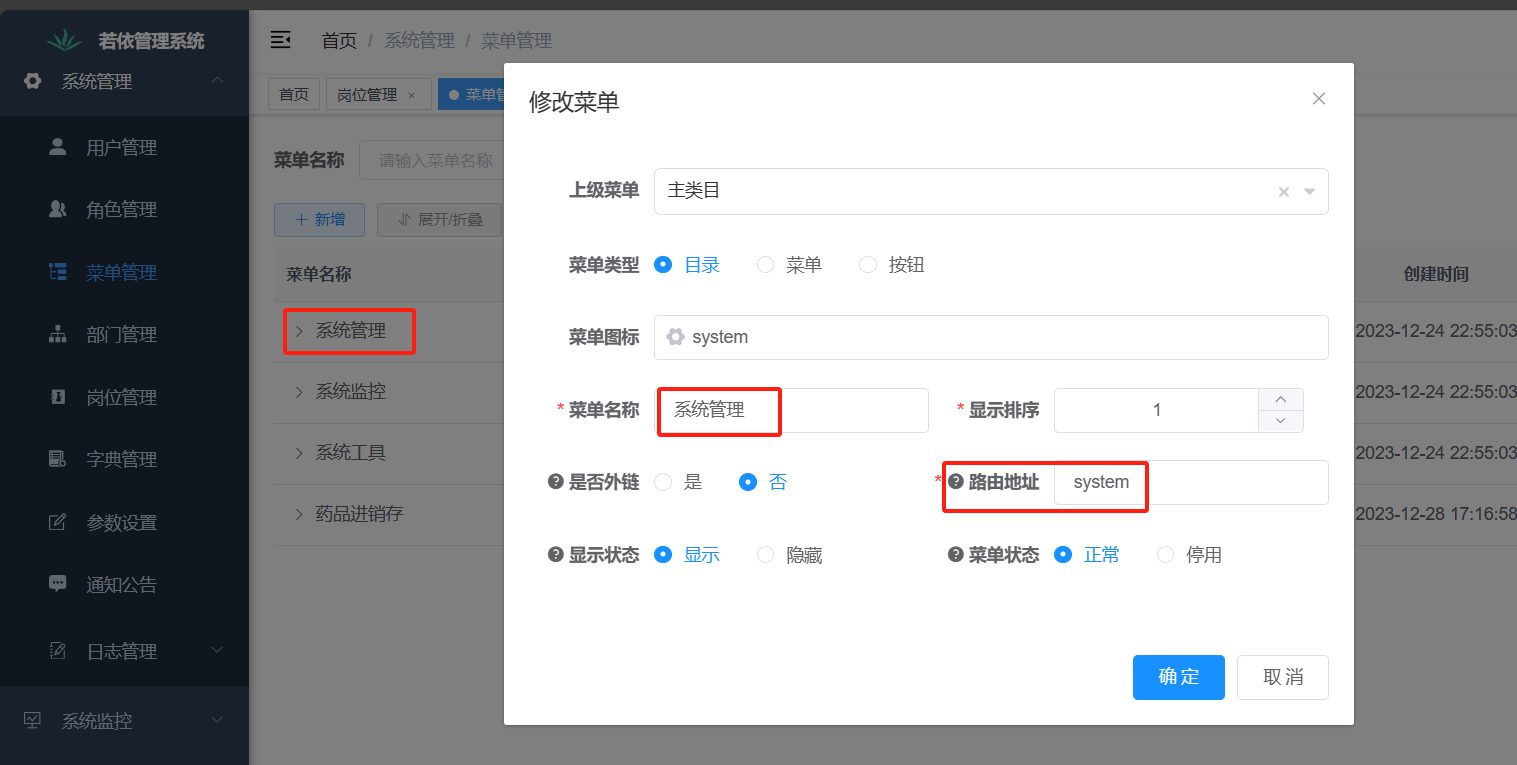
Task: Expand the 系统监控 row in the table
Action: tap(299, 392)
